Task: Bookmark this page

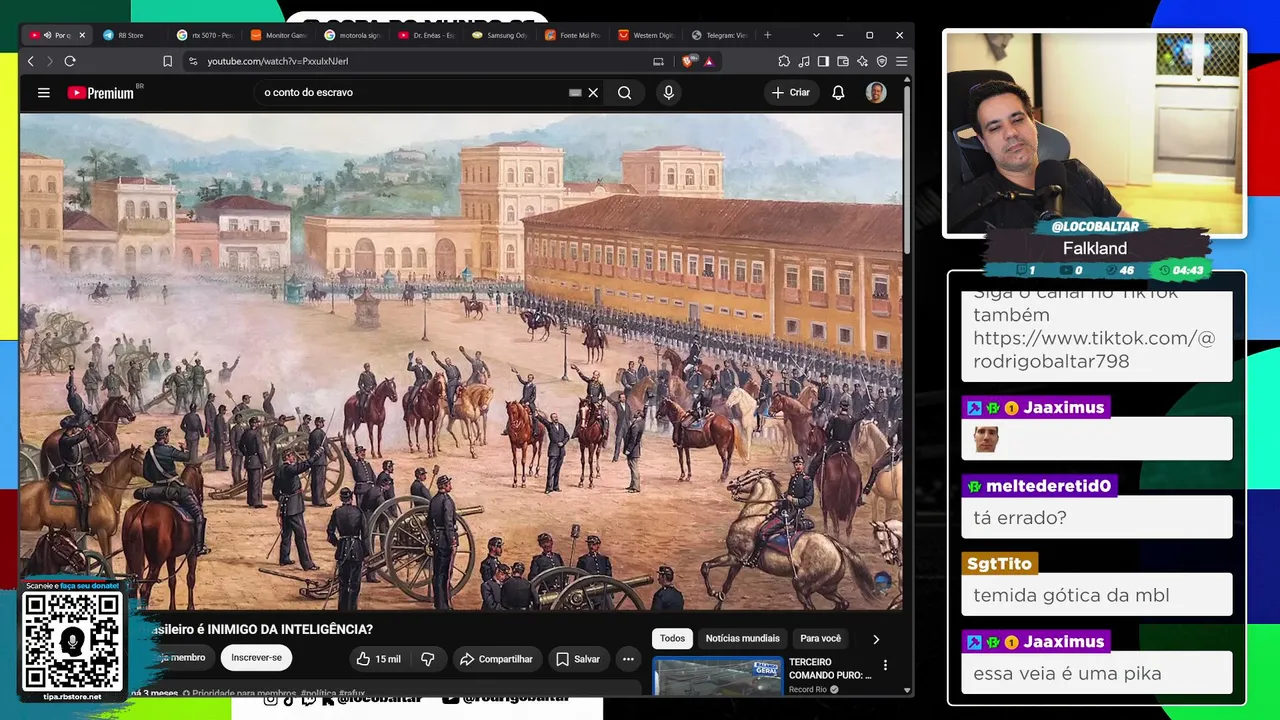Action: click(167, 61)
